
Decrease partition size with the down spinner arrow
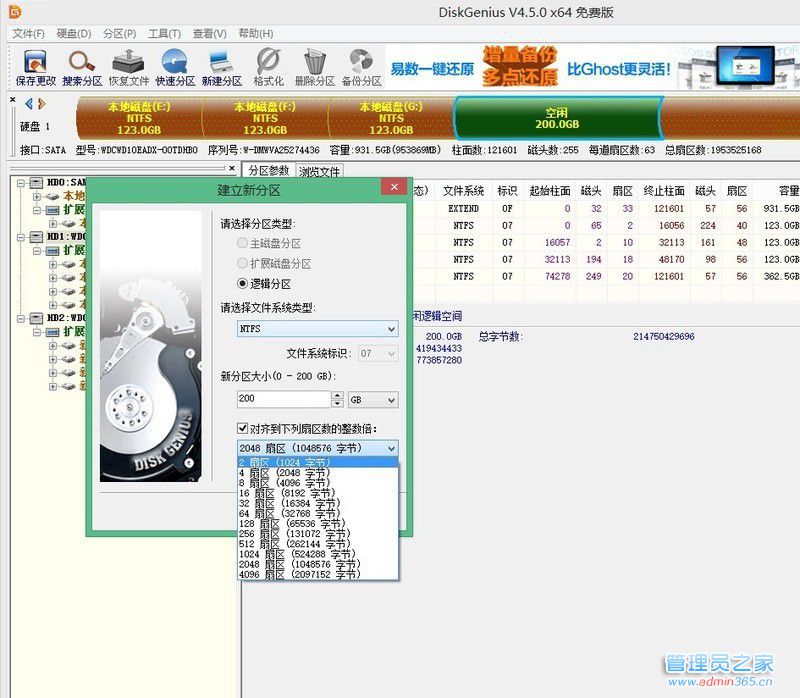(337, 404)
